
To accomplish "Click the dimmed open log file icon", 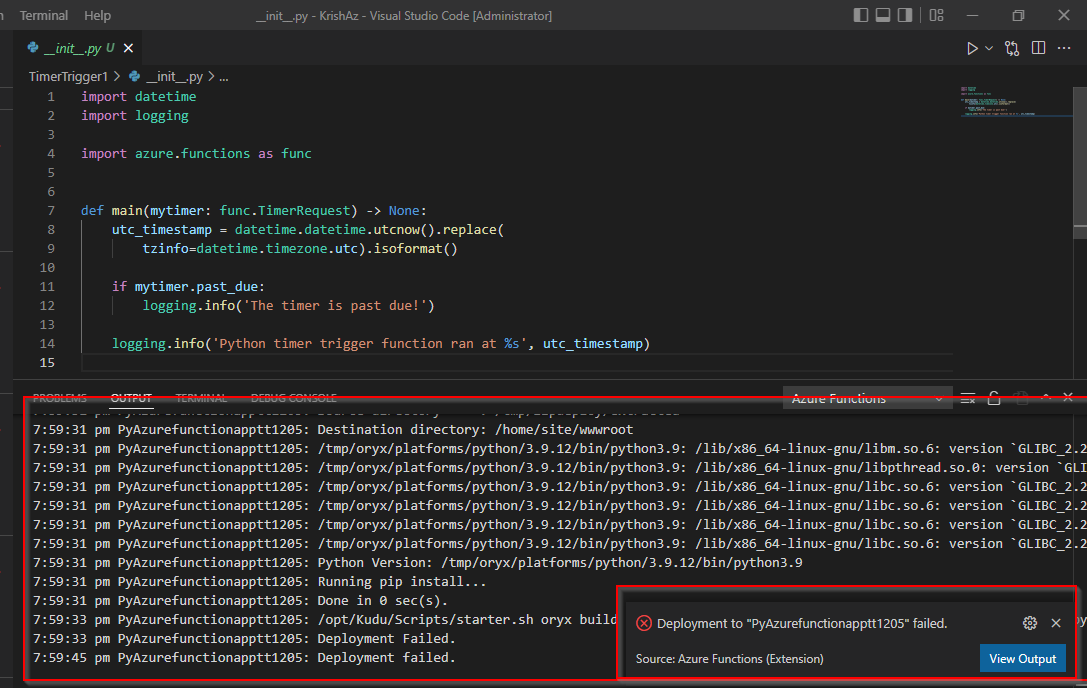I will (x=1020, y=398).
